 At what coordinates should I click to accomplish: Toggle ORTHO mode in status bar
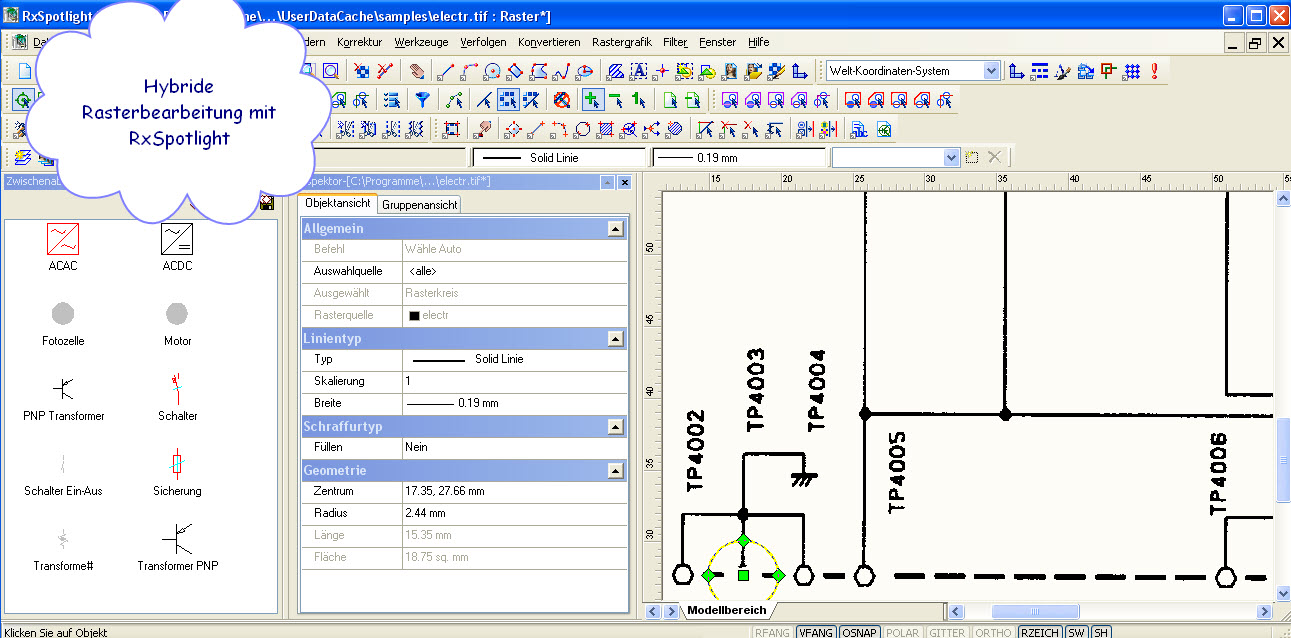993,632
